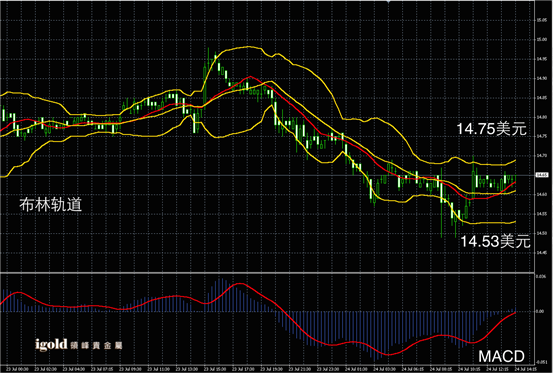Click the 14.80 price axis label

(542, 117)
